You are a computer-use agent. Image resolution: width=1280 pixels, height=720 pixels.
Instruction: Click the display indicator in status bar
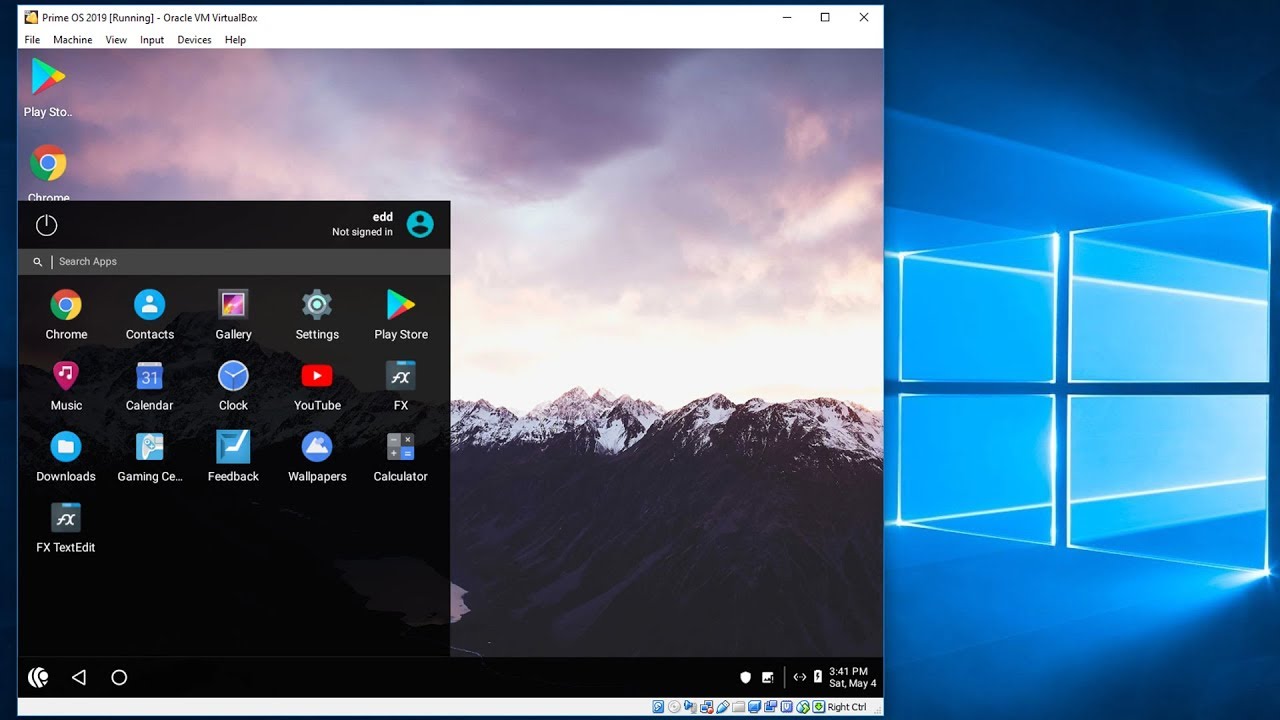click(x=754, y=707)
